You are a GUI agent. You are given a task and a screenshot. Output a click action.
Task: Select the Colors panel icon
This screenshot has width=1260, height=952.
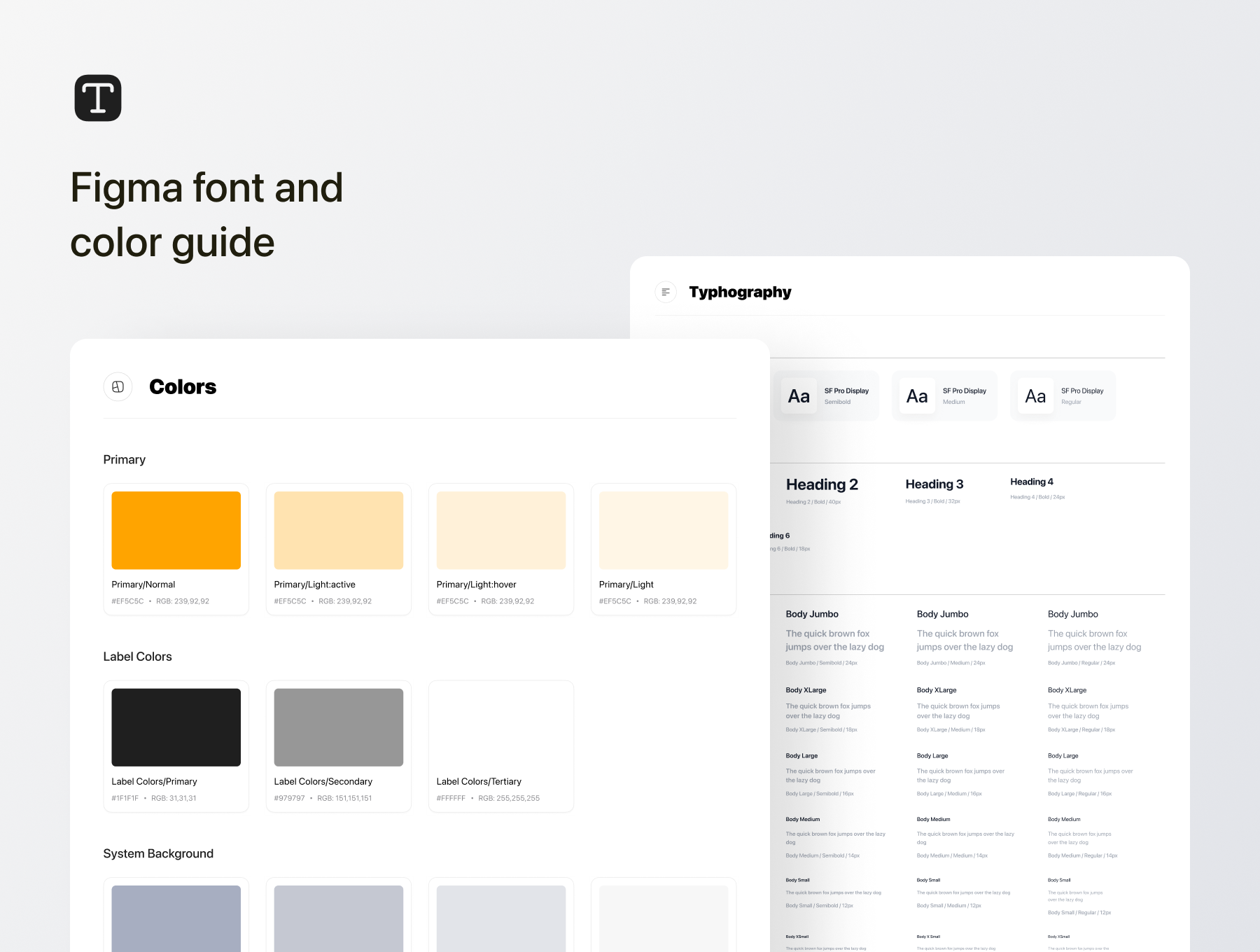[x=118, y=386]
